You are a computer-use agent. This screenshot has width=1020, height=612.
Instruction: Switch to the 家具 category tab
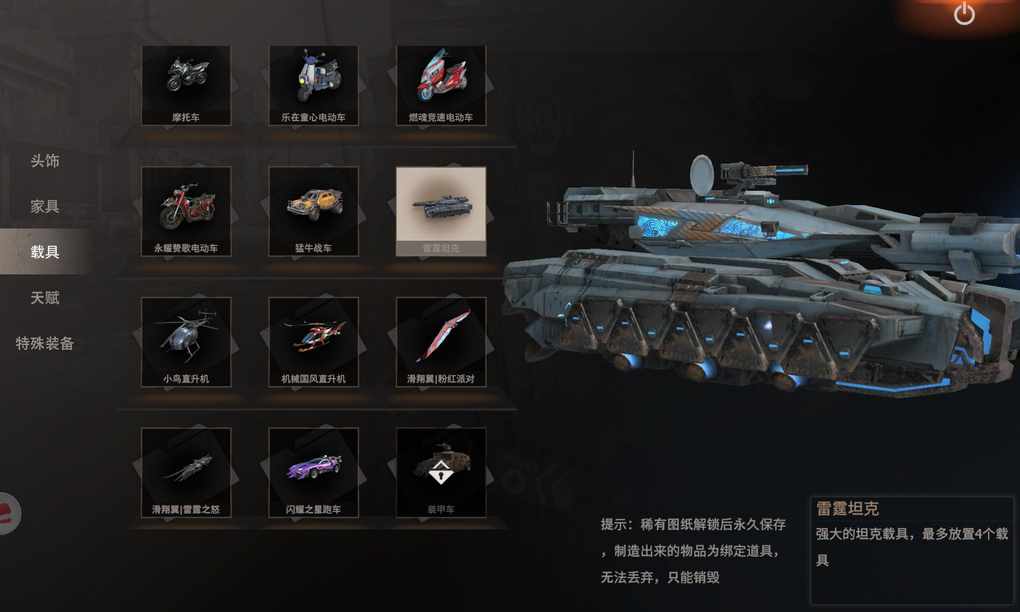(45, 206)
